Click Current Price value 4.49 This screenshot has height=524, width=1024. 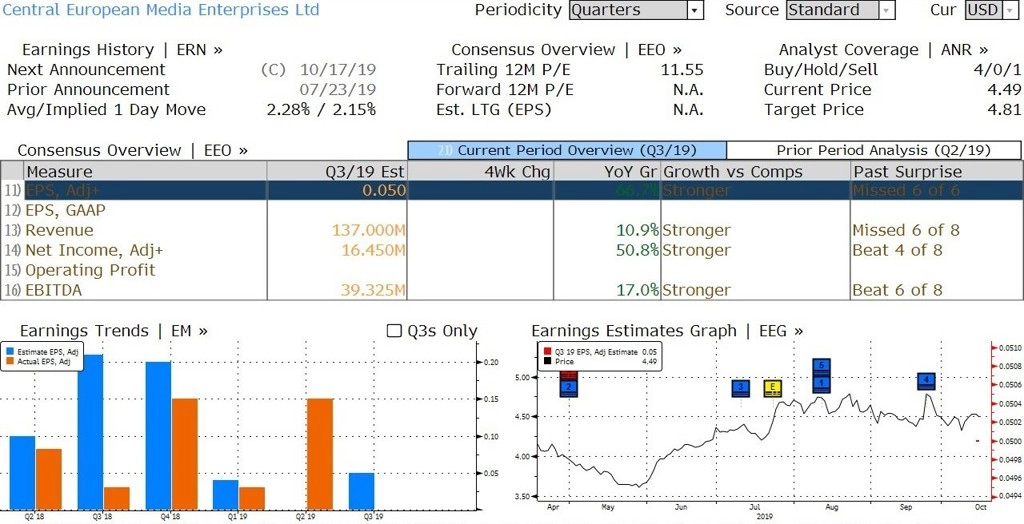1003,90
